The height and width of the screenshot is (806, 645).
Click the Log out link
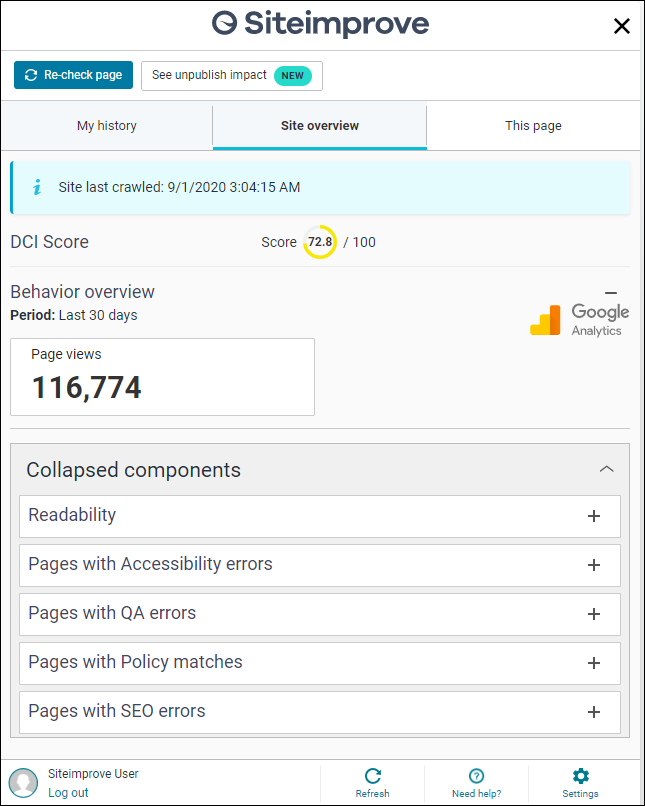(x=68, y=793)
